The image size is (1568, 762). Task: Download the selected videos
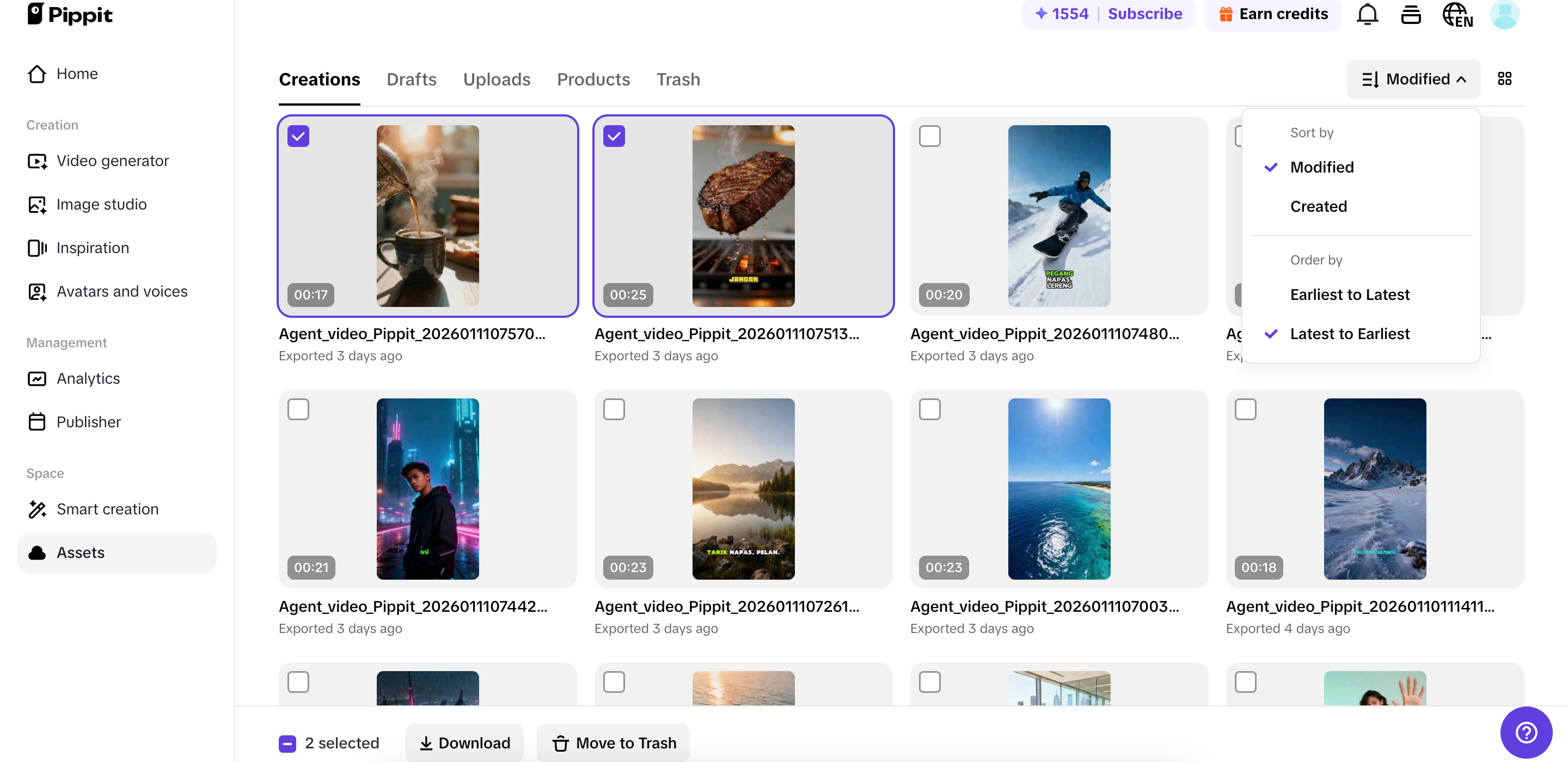464,743
